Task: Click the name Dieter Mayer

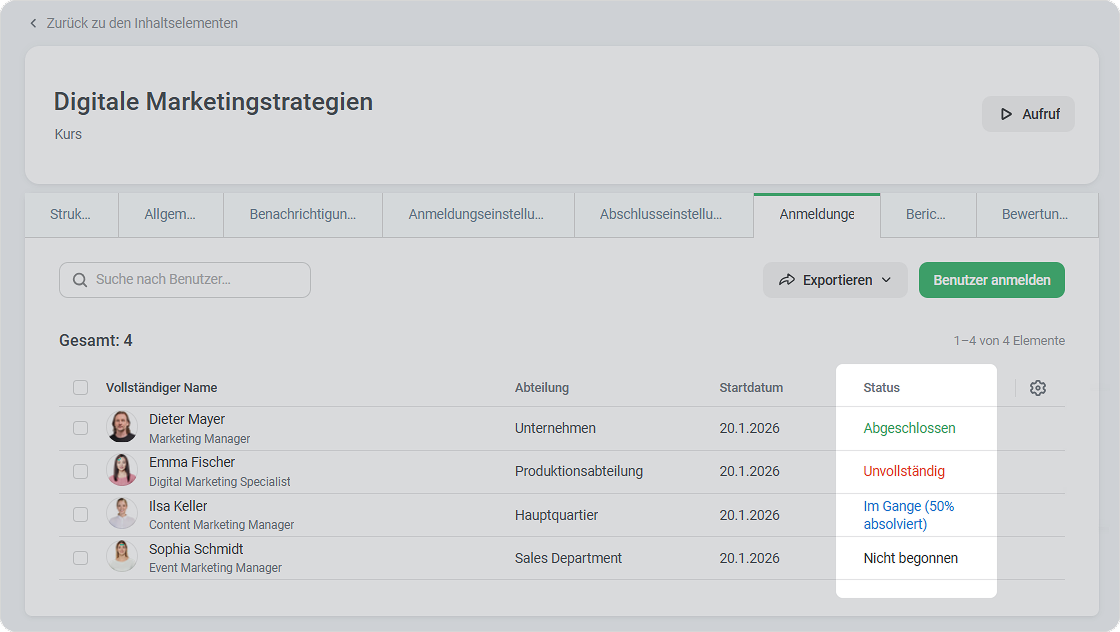Action: tap(187, 419)
